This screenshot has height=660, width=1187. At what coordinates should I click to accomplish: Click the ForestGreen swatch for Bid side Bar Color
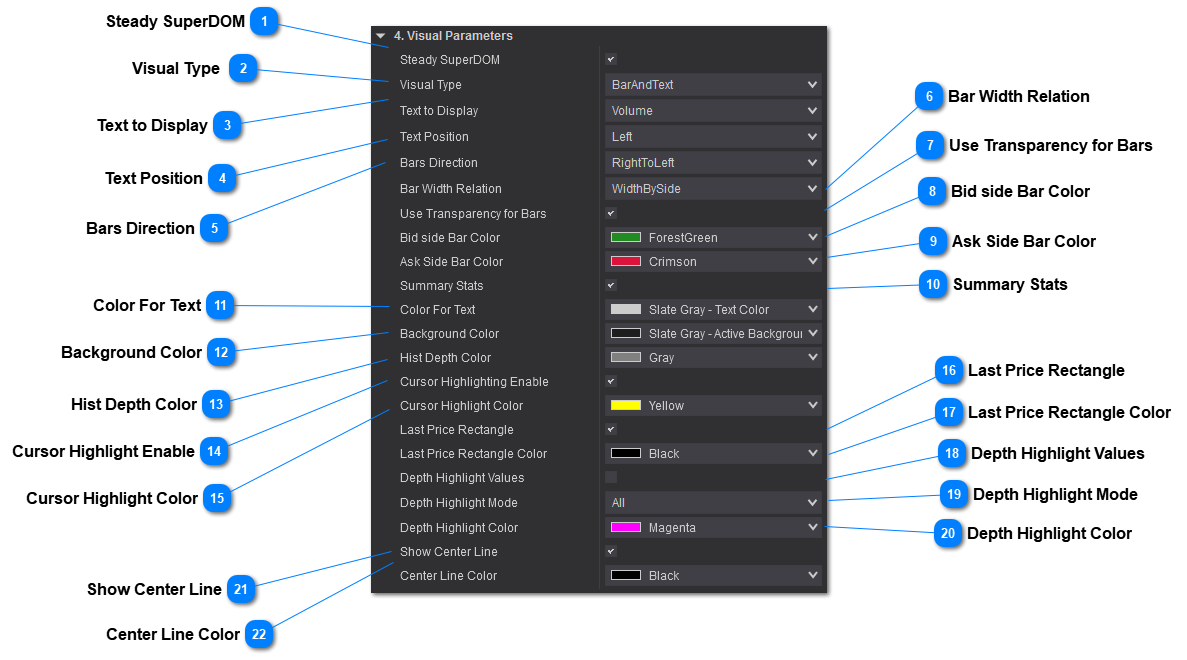pos(626,238)
